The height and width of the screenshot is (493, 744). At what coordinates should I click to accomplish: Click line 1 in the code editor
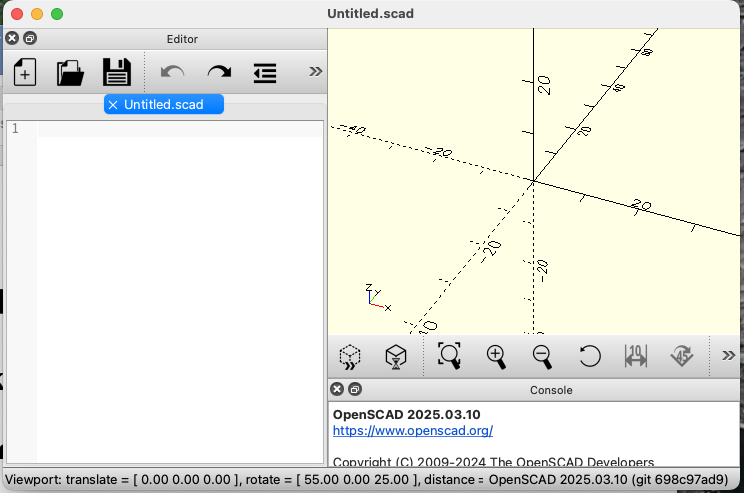coord(180,129)
